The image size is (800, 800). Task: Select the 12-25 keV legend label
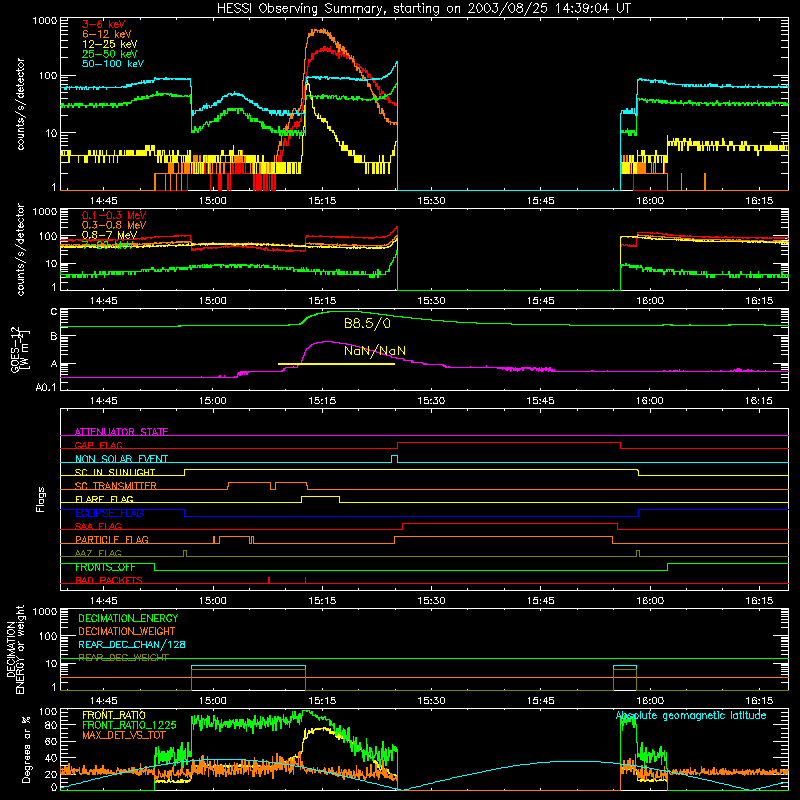tap(109, 44)
